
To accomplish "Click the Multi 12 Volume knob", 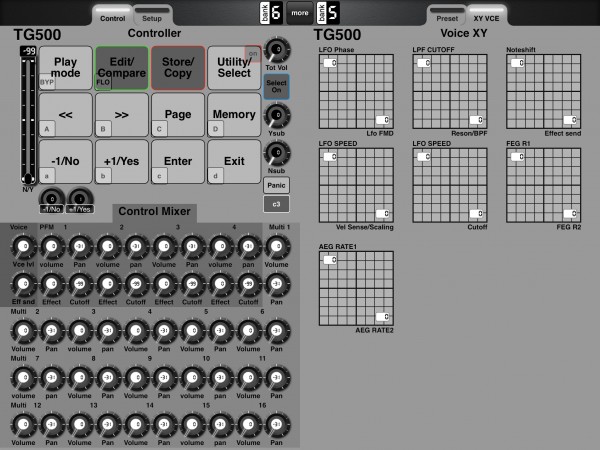I will coord(24,425).
